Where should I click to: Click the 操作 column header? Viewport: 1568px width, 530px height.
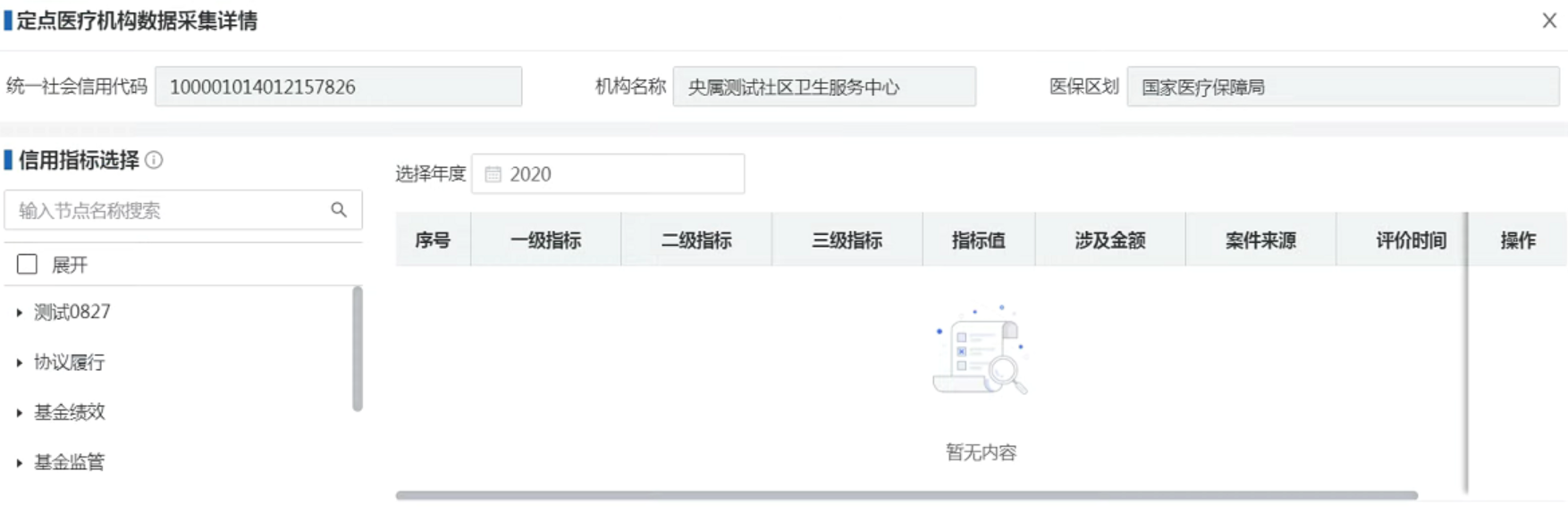click(x=1518, y=240)
